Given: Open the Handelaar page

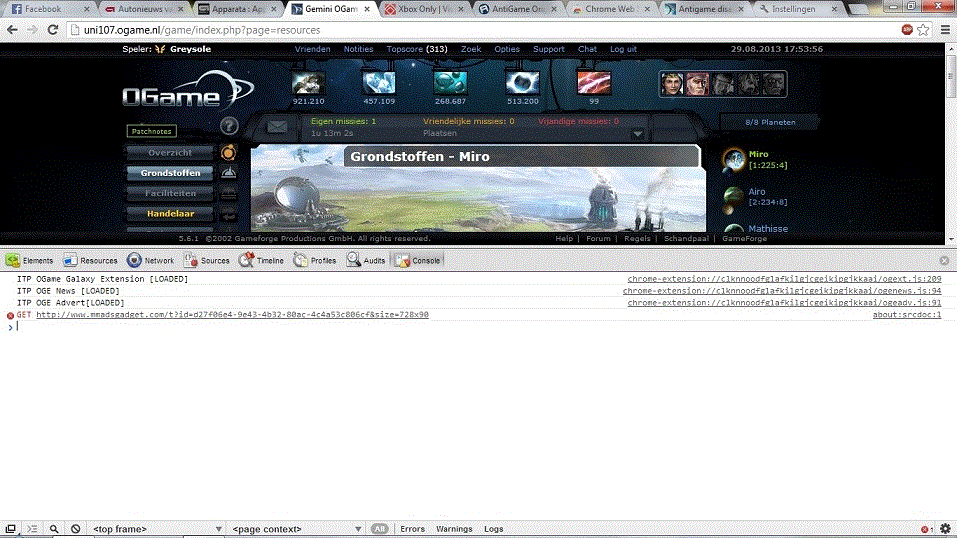Looking at the screenshot, I should pos(170,214).
